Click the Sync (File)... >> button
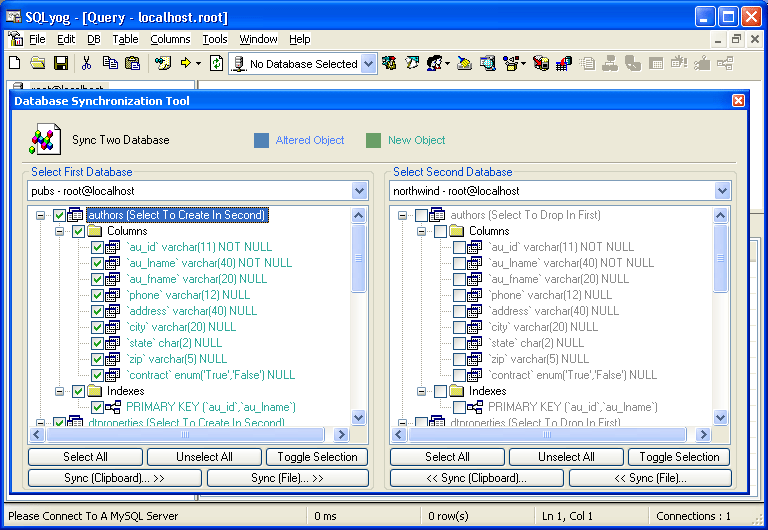 tap(288, 478)
